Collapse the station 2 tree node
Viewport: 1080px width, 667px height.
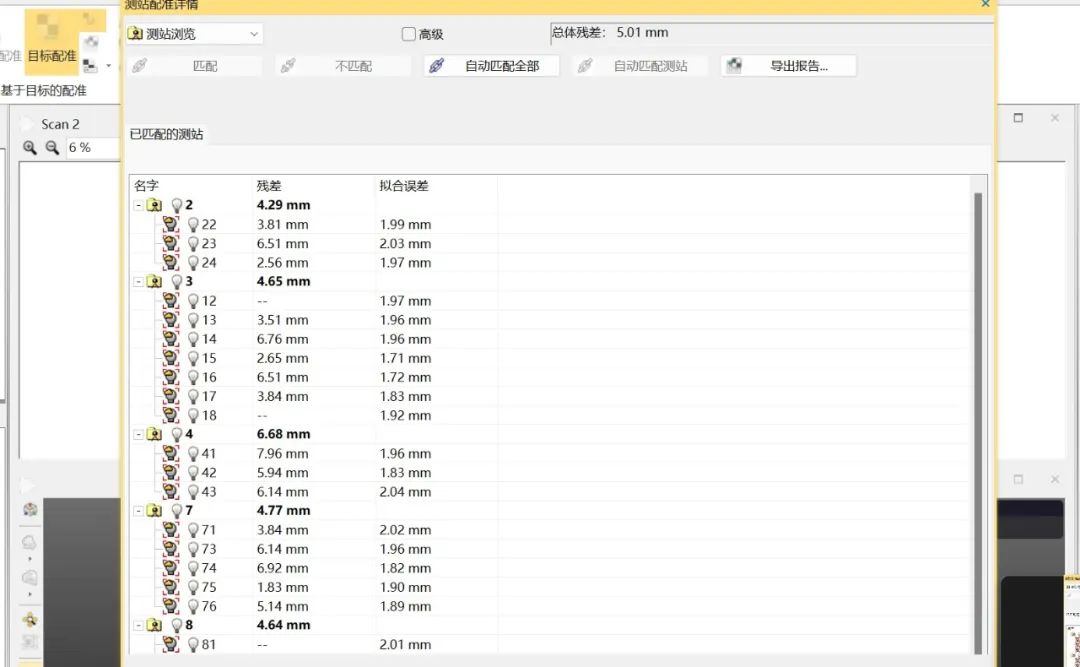[x=138, y=205]
